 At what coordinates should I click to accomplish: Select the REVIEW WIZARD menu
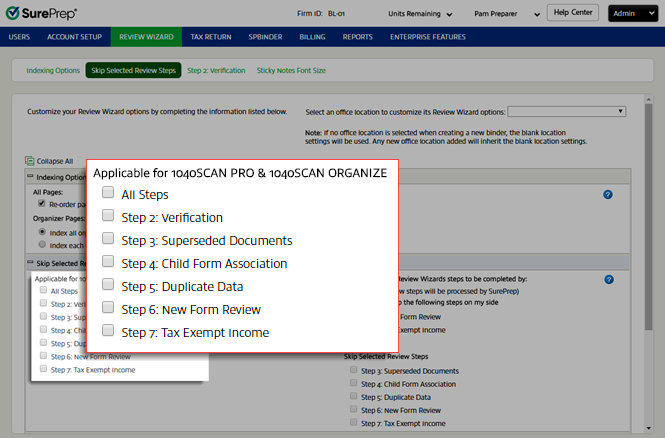(146, 37)
